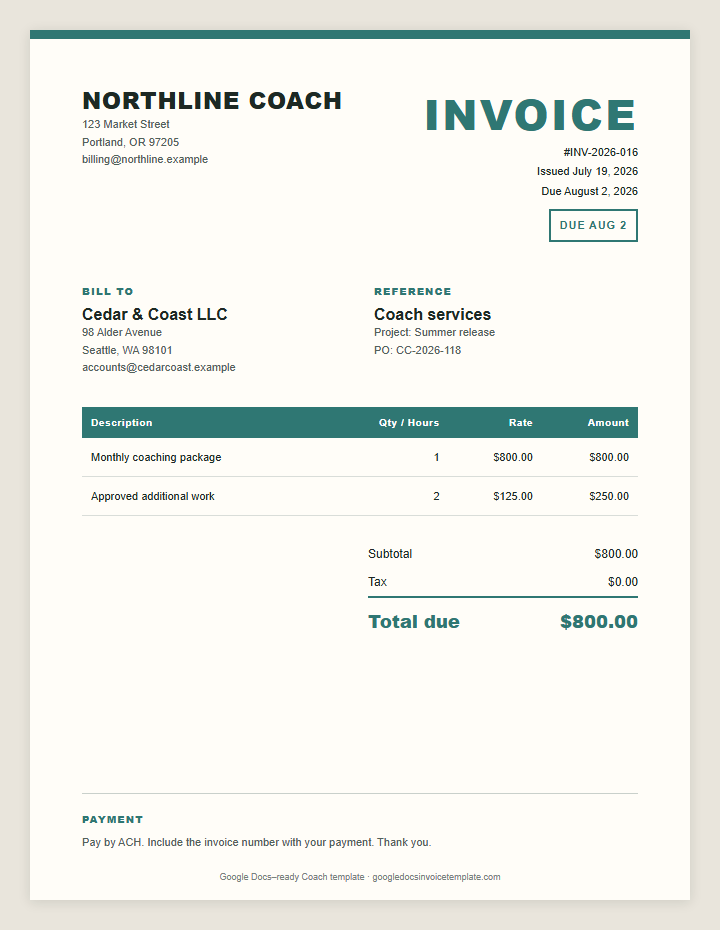Click the Rate column header

coord(520,422)
